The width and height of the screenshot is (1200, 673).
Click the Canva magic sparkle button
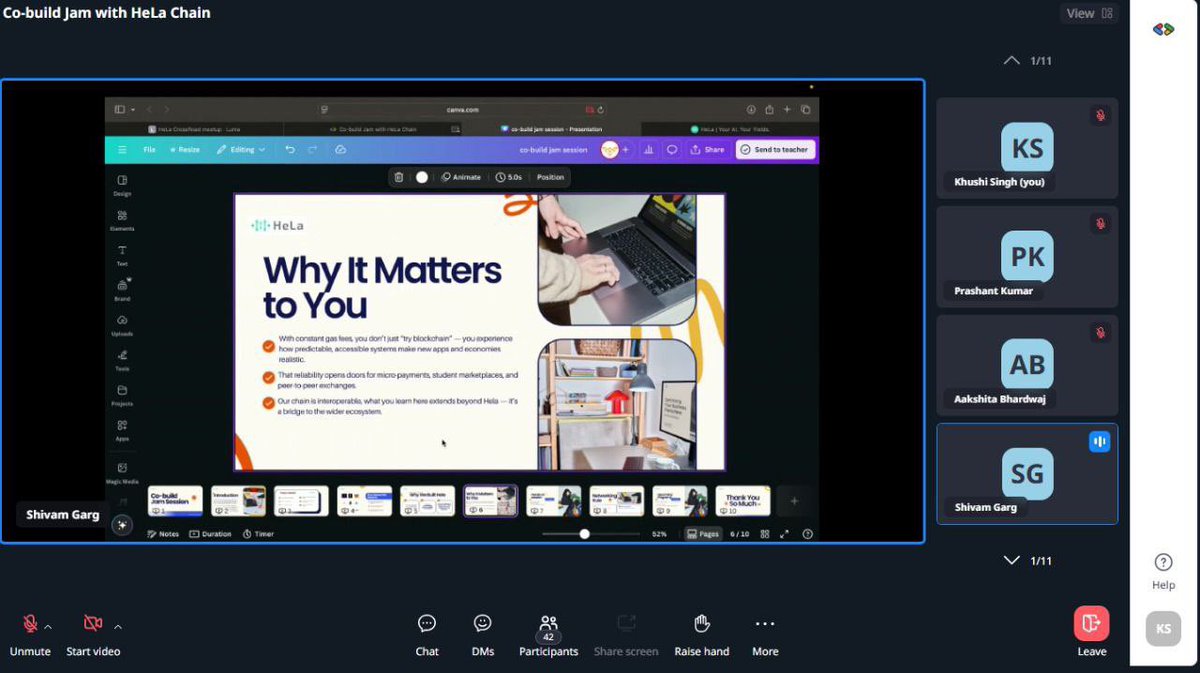(x=122, y=524)
